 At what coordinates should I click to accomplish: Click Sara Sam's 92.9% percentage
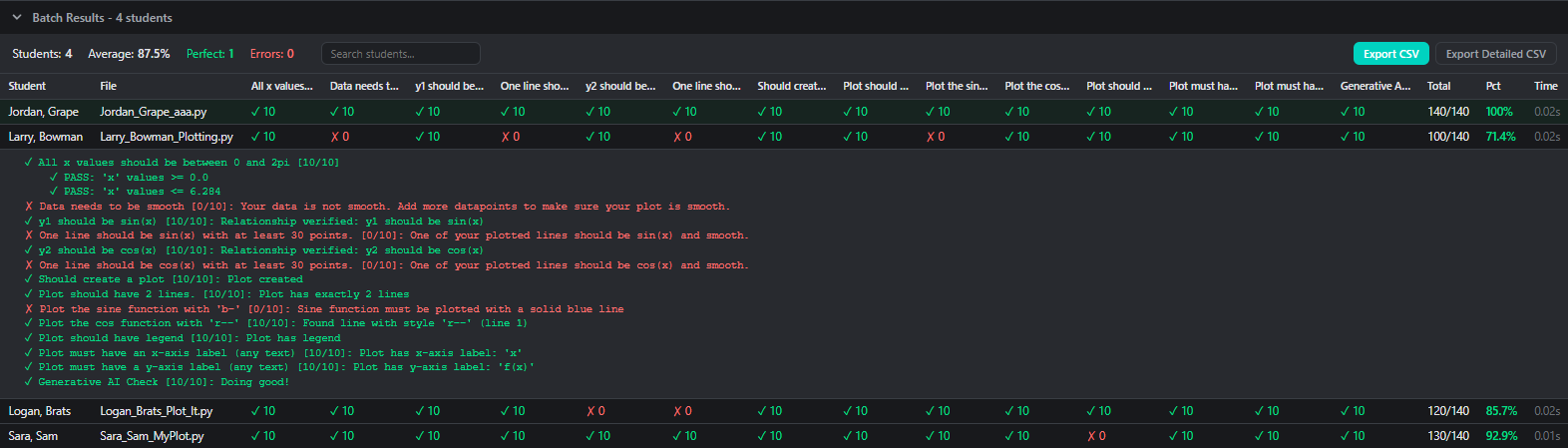coord(1501,436)
